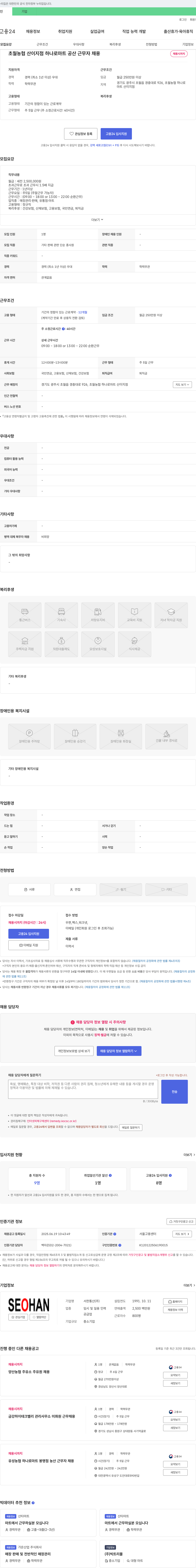
Task: Open 취업지원 menu
Action: tap(65, 32)
